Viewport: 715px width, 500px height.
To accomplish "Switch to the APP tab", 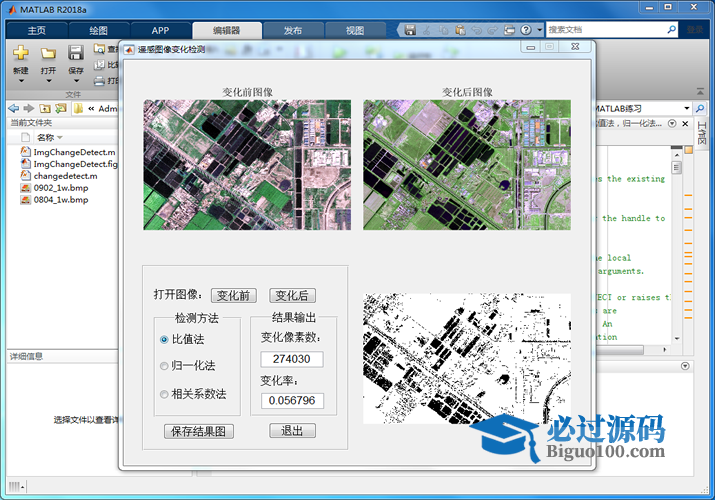I will (x=160, y=31).
